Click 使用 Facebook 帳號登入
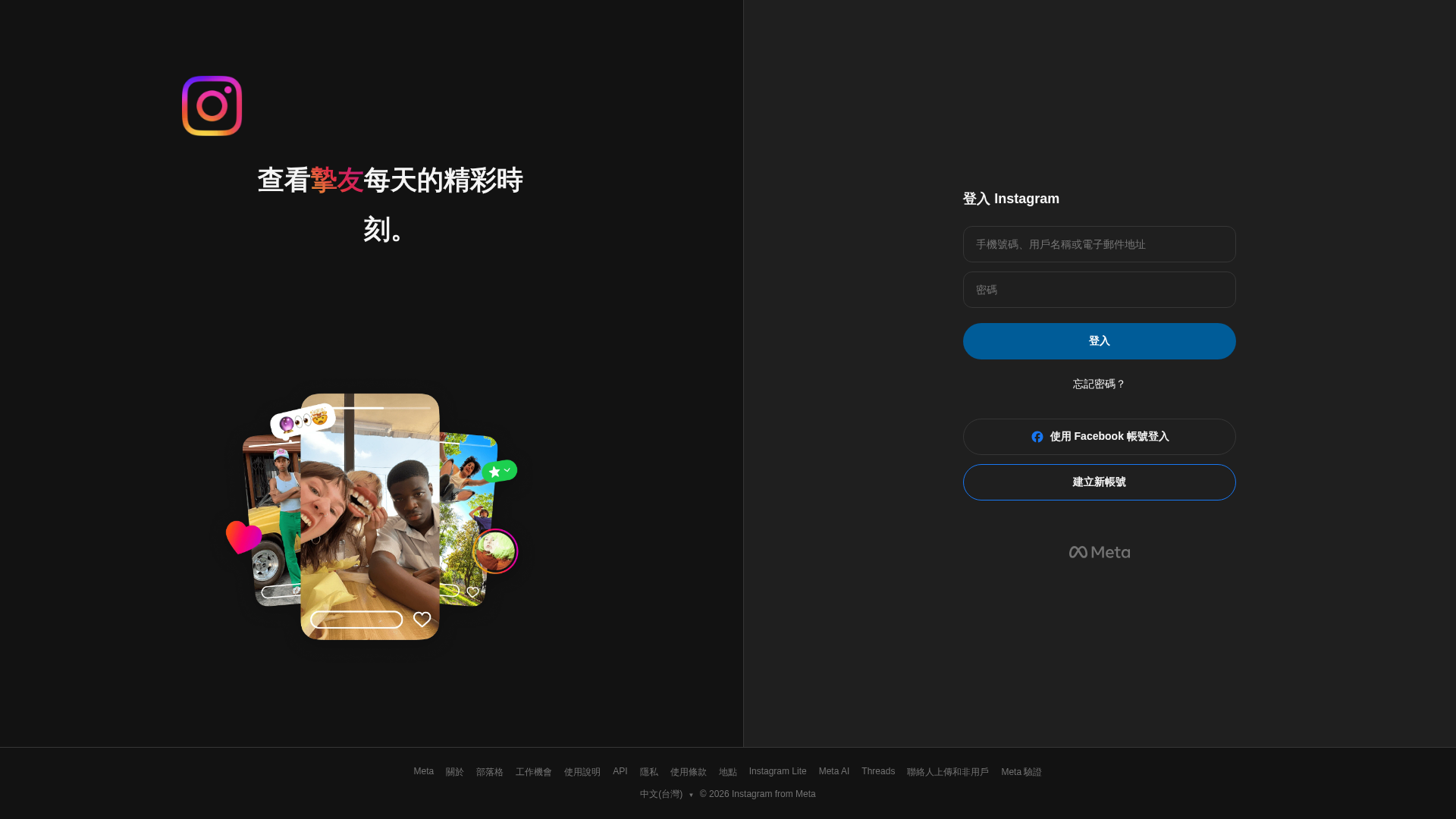 1099,436
